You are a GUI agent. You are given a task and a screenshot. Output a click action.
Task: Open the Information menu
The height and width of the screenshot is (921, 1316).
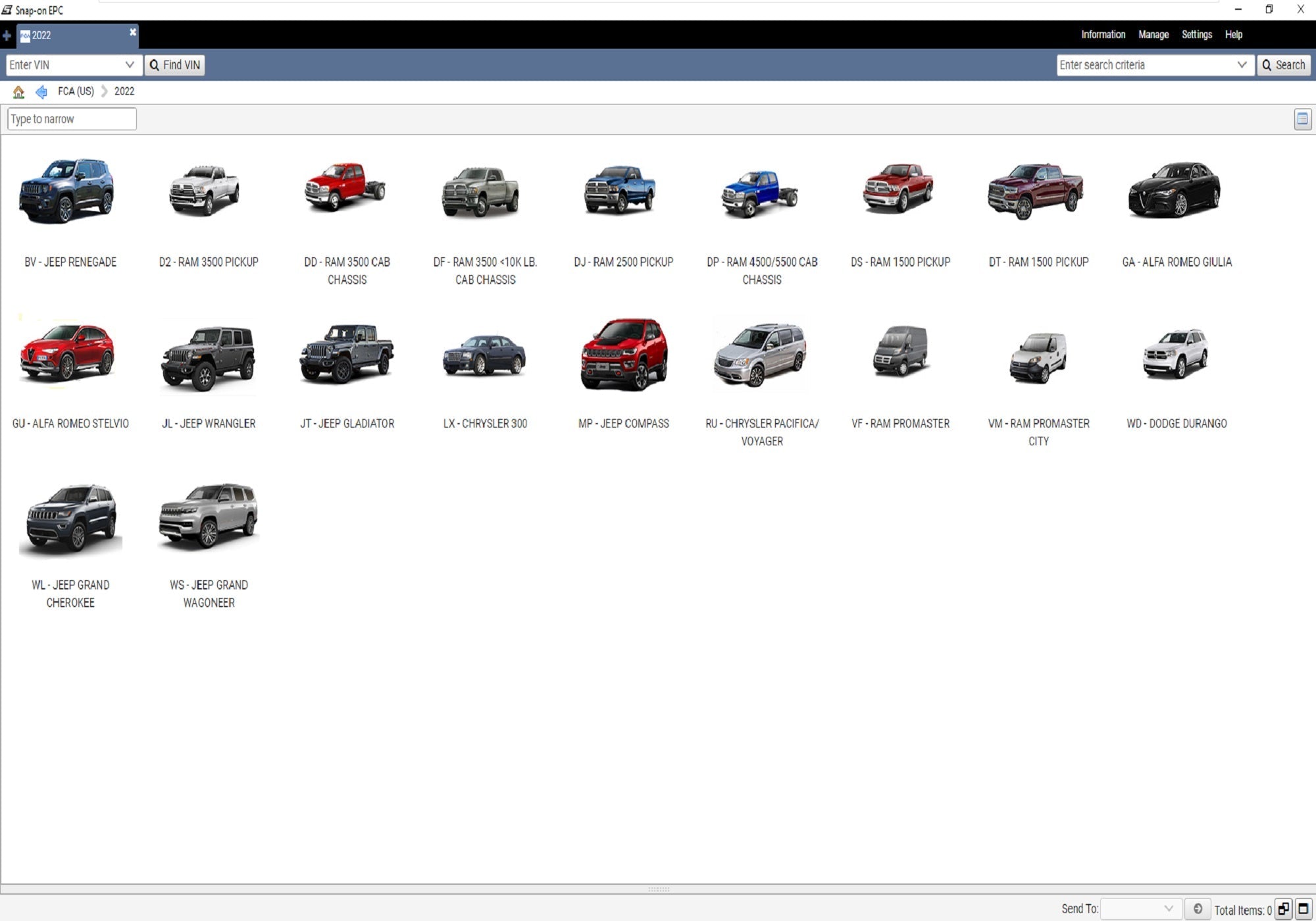(1103, 35)
